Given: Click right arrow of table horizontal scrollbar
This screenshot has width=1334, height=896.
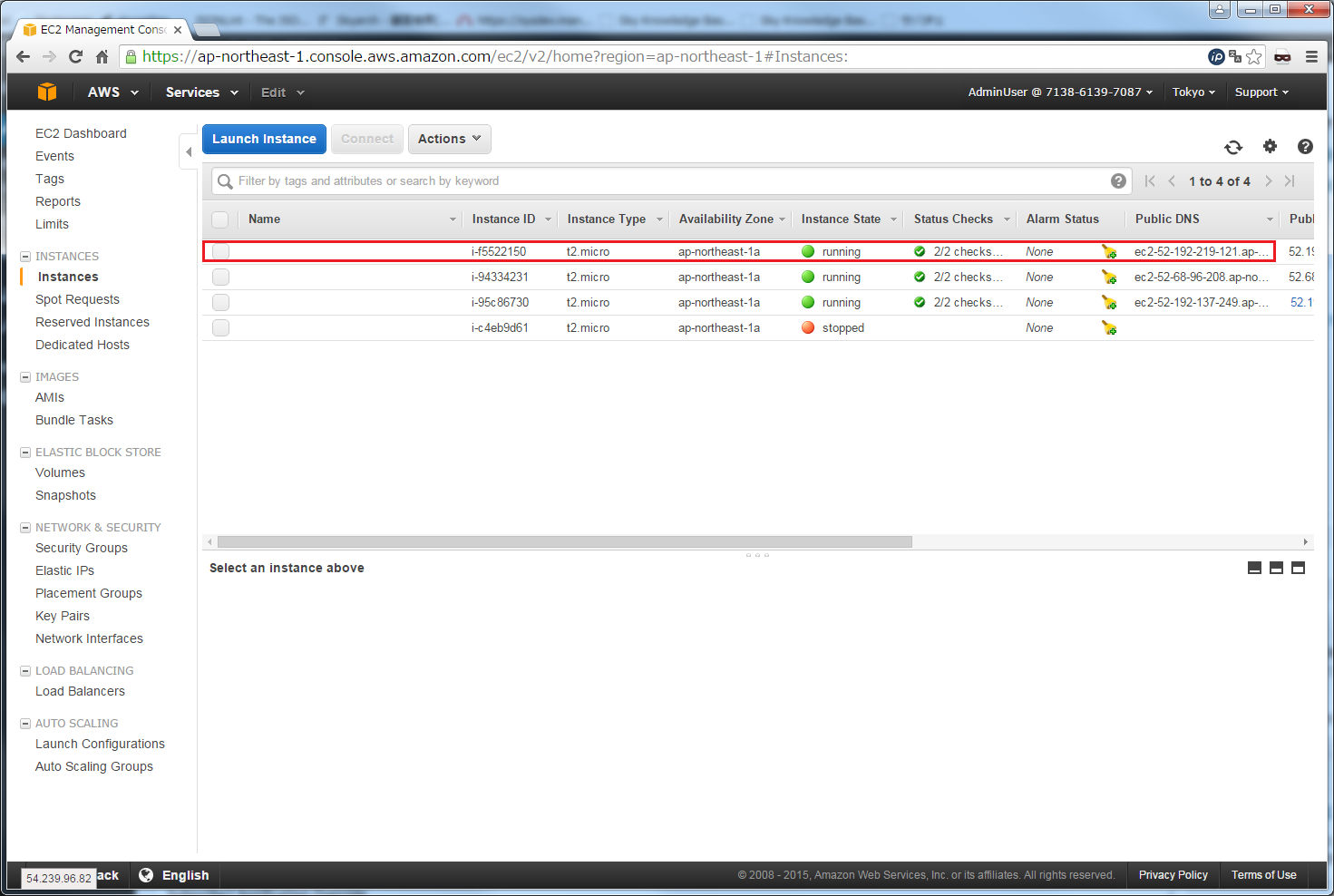Looking at the screenshot, I should 1306,541.
